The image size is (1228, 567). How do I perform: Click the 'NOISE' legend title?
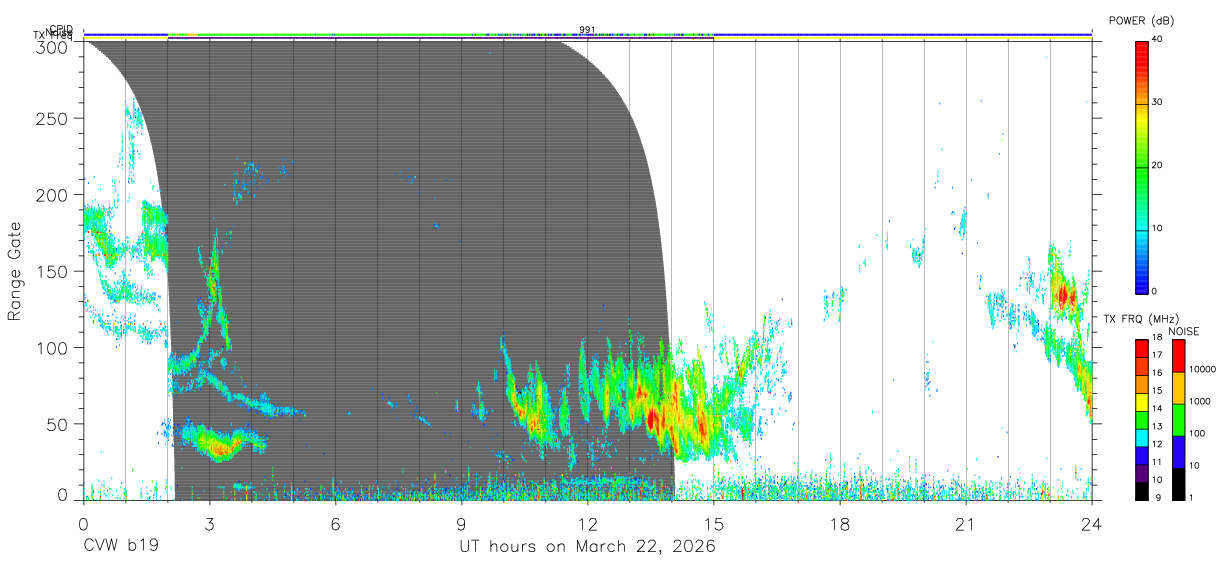click(x=1183, y=331)
